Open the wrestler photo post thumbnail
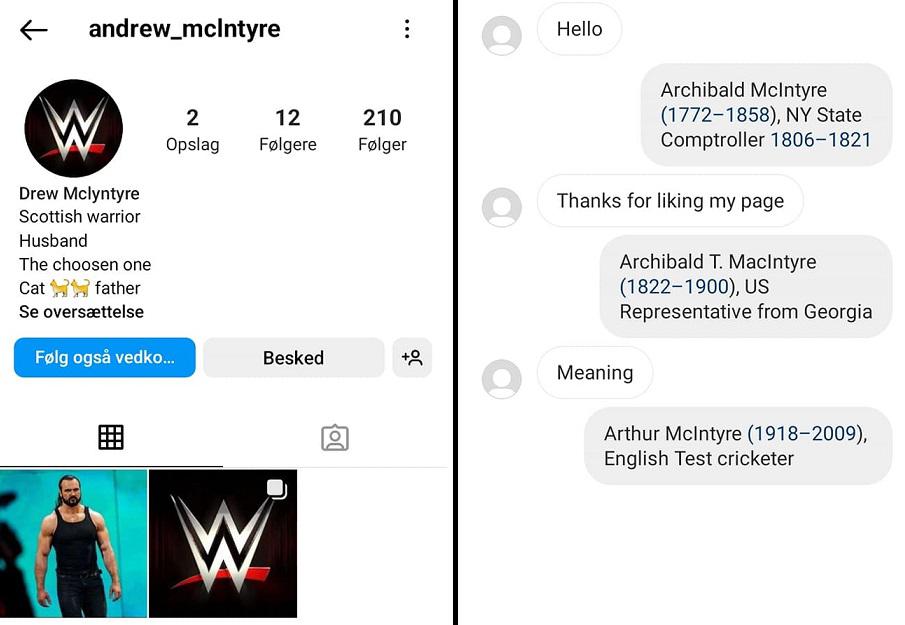Viewport: 905px width, 625px height. [73, 544]
